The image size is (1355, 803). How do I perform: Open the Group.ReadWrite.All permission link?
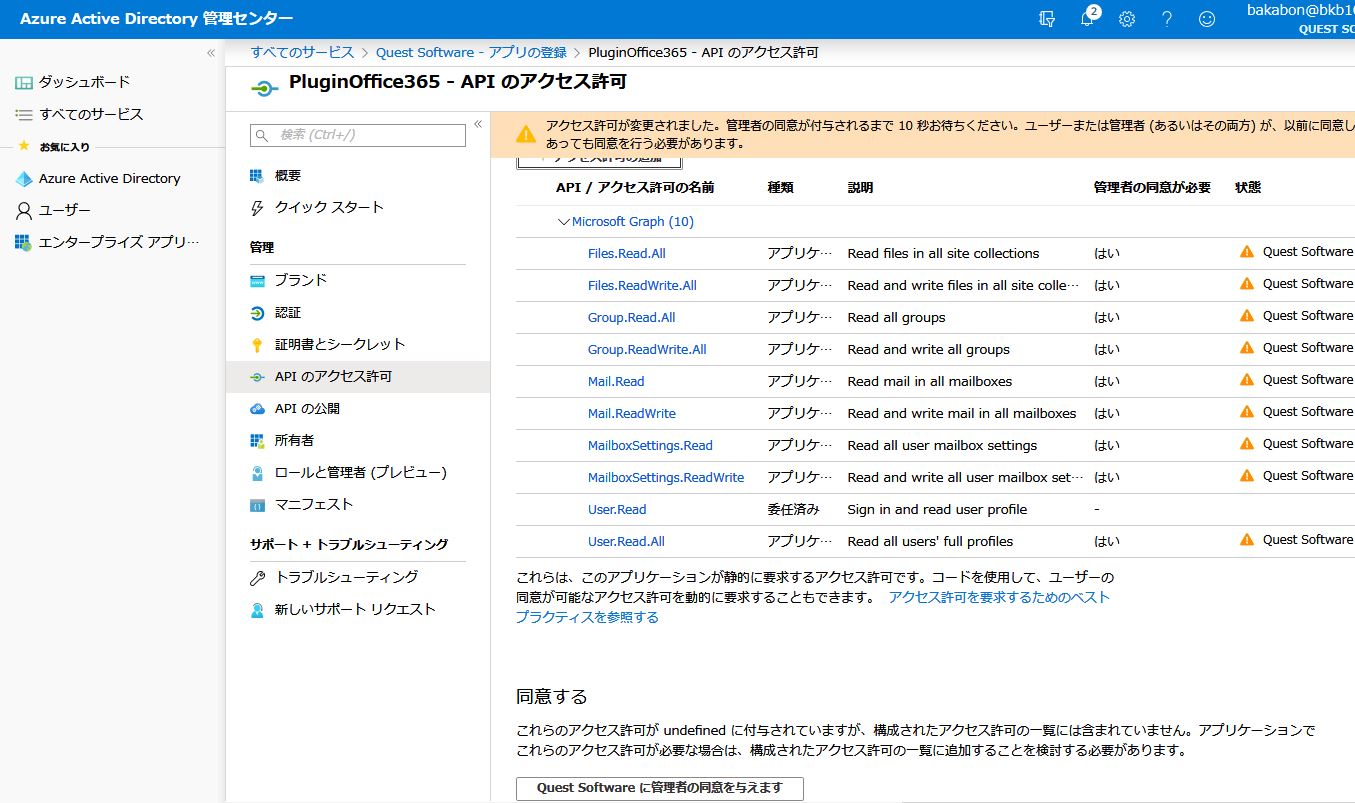coord(647,350)
